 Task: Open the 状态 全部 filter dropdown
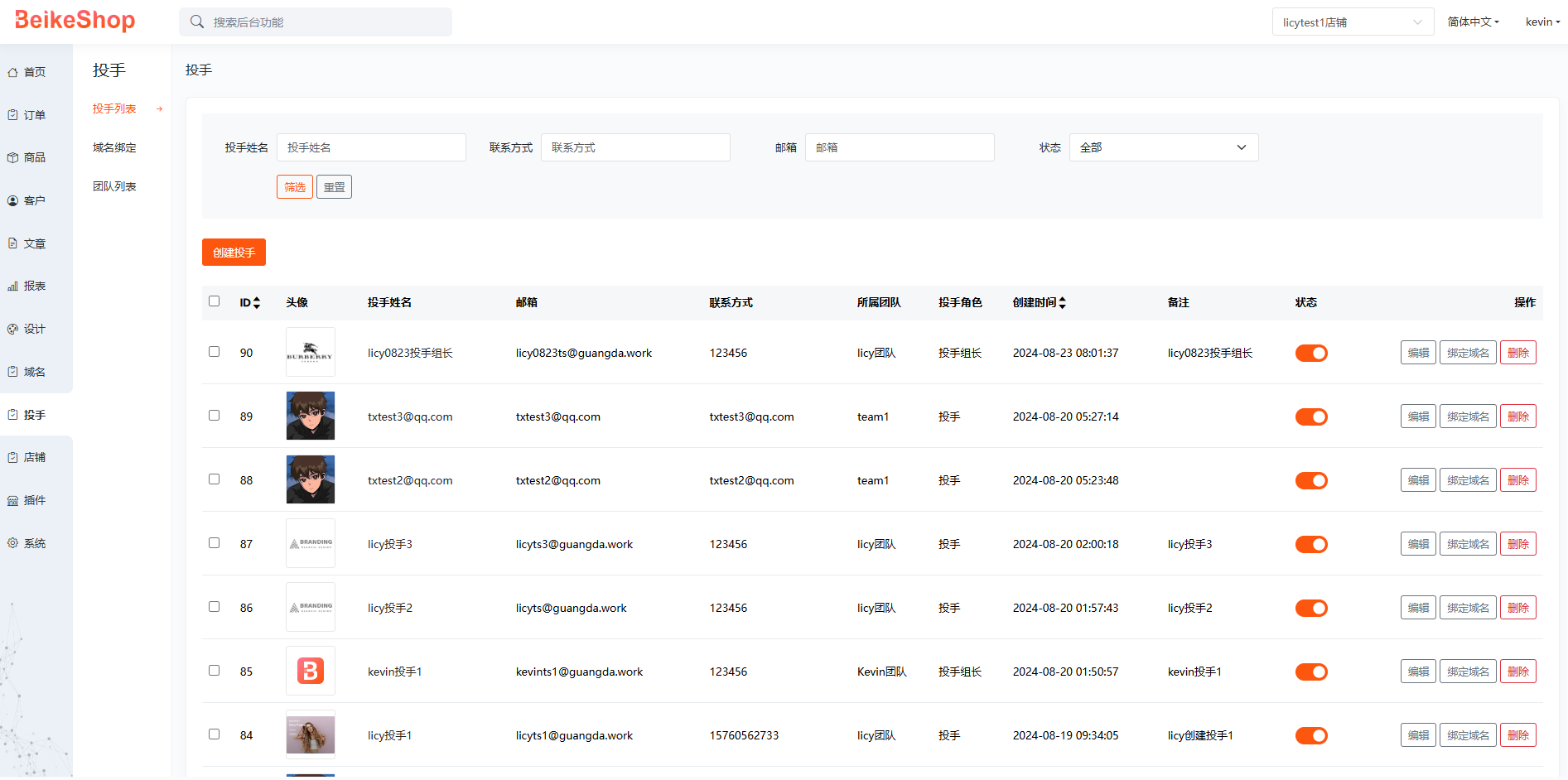[1164, 147]
